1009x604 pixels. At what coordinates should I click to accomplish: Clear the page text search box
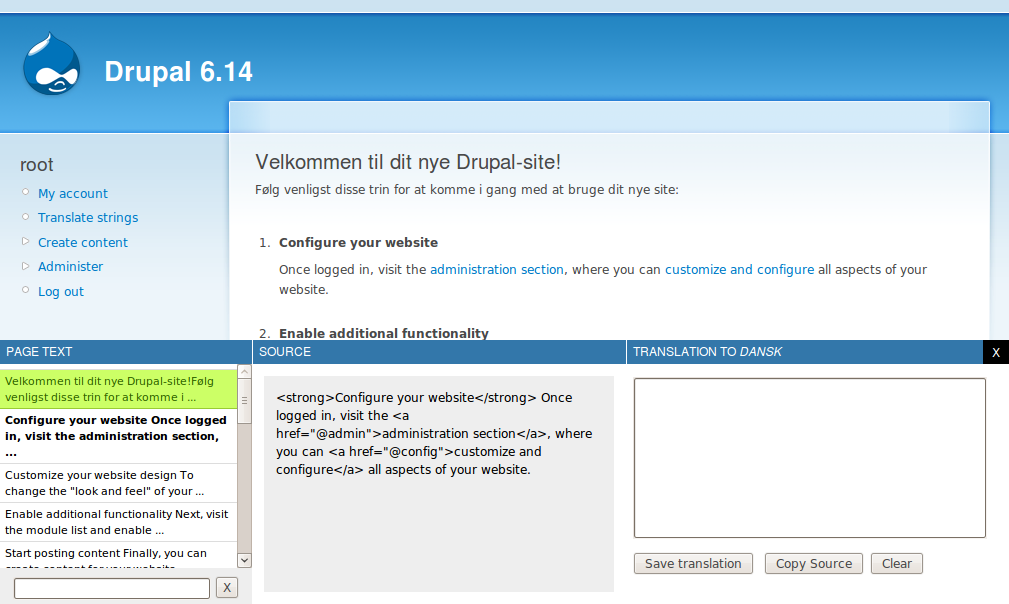227,587
